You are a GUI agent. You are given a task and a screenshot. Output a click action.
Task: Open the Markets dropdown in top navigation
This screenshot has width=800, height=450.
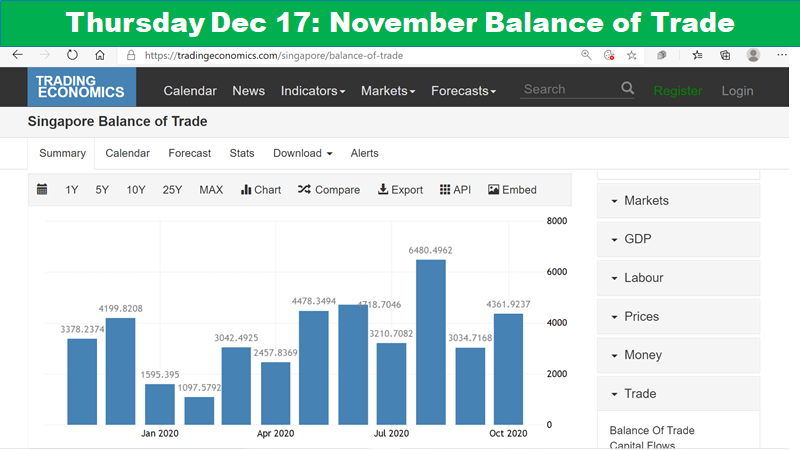pos(388,91)
